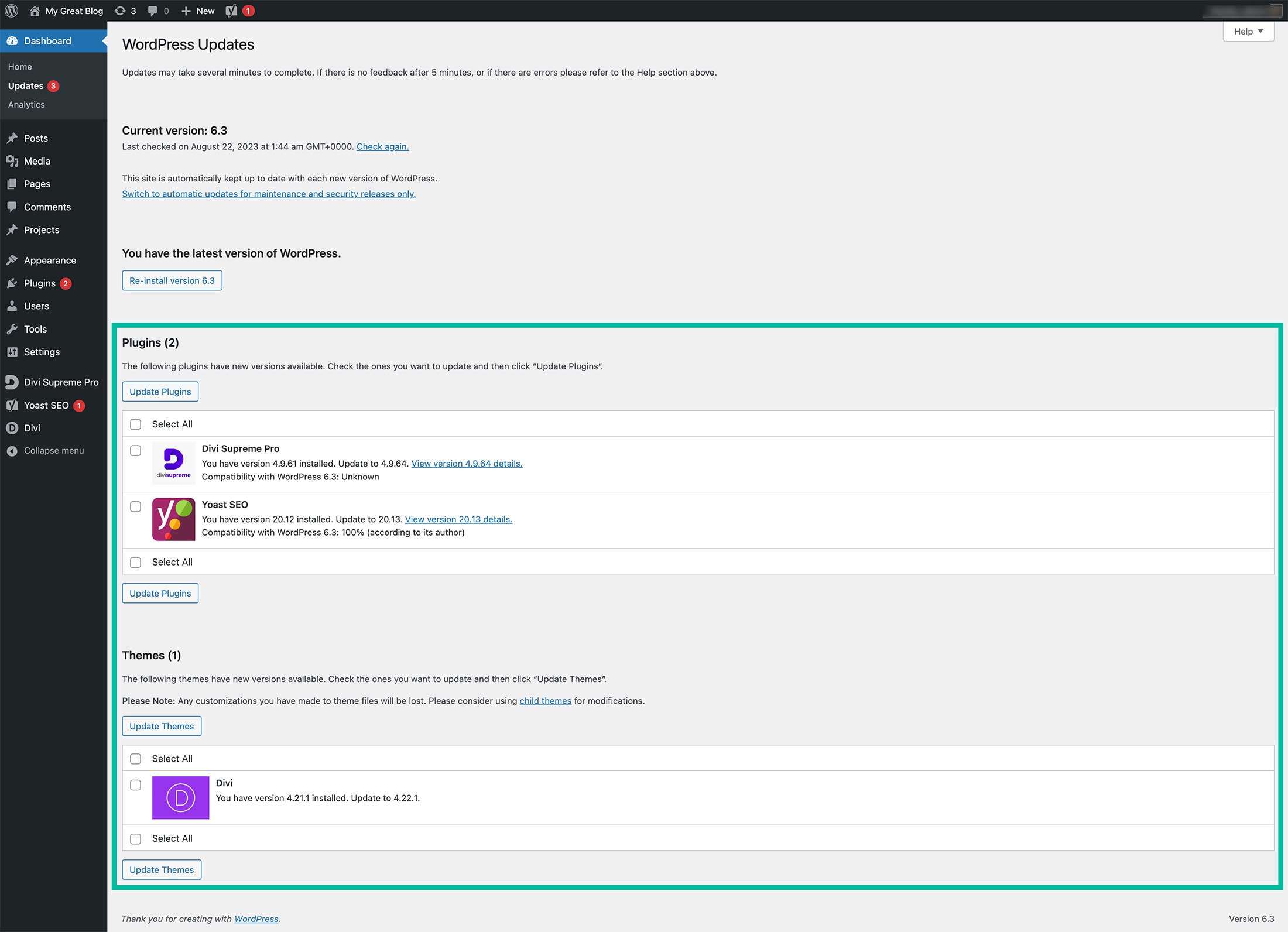Click the Plugins count badge in sidebar
Screen dimensions: 1288x932
coord(66,283)
